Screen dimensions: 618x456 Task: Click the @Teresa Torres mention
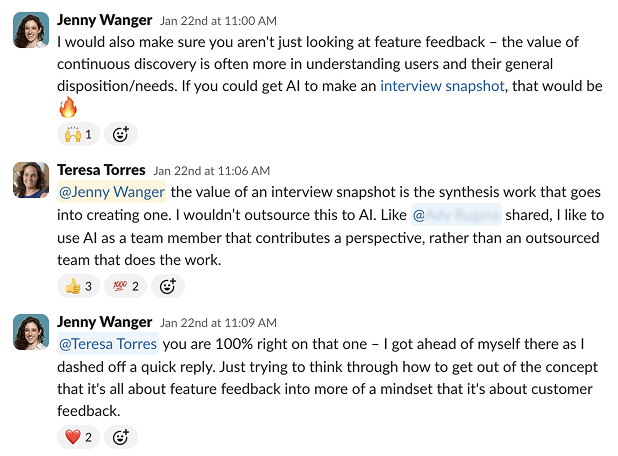[x=108, y=344]
